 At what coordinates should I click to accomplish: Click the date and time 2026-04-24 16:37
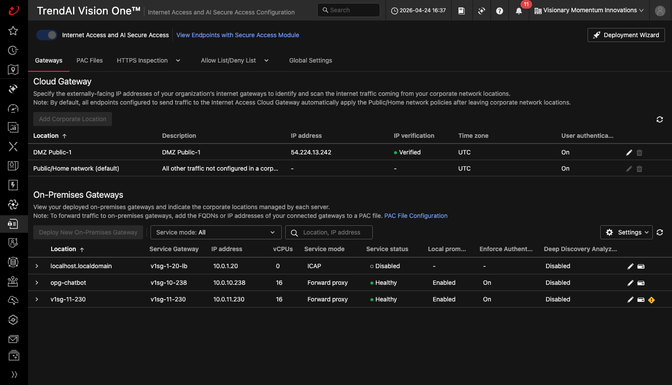pos(418,10)
